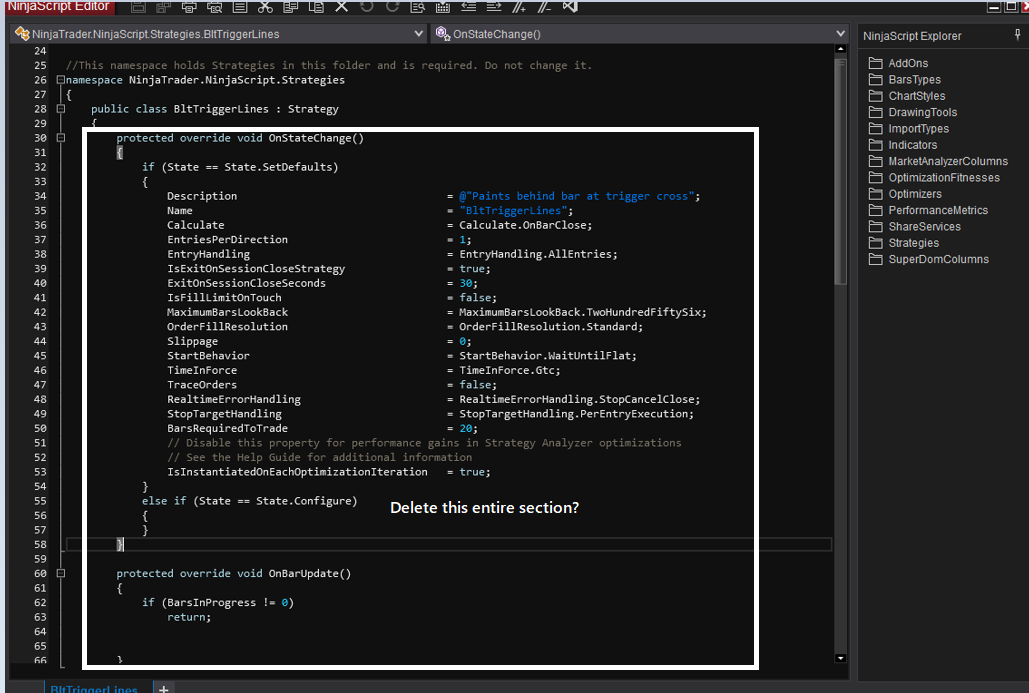Collapse the OnBarUpdate method block
The height and width of the screenshot is (693, 1029).
click(61, 574)
